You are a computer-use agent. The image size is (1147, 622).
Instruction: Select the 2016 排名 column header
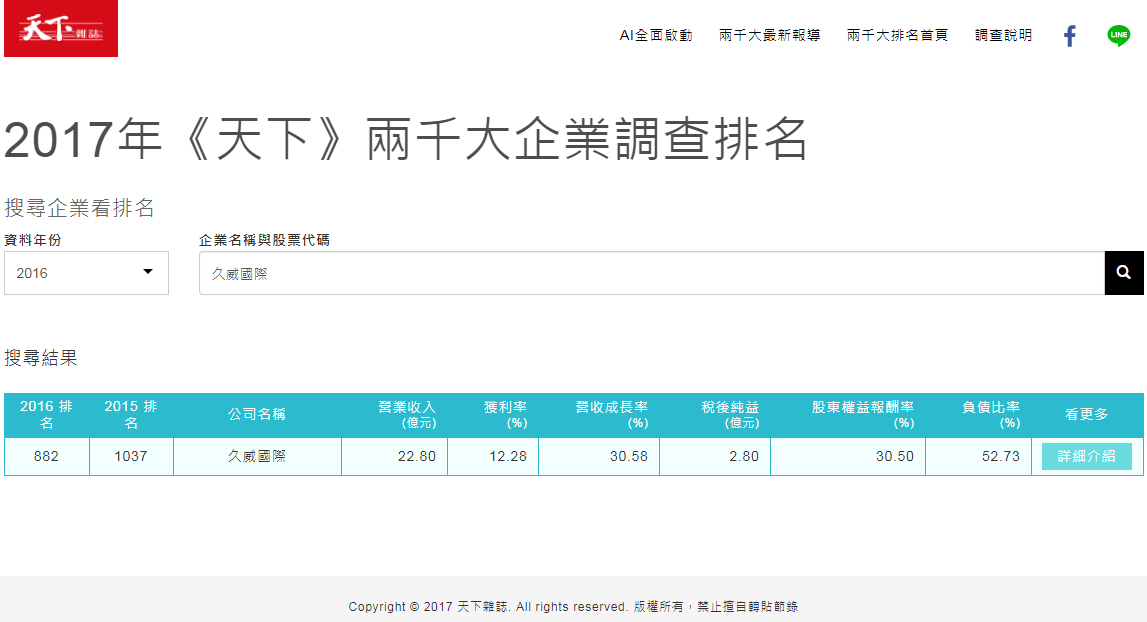pyautogui.click(x=46, y=415)
